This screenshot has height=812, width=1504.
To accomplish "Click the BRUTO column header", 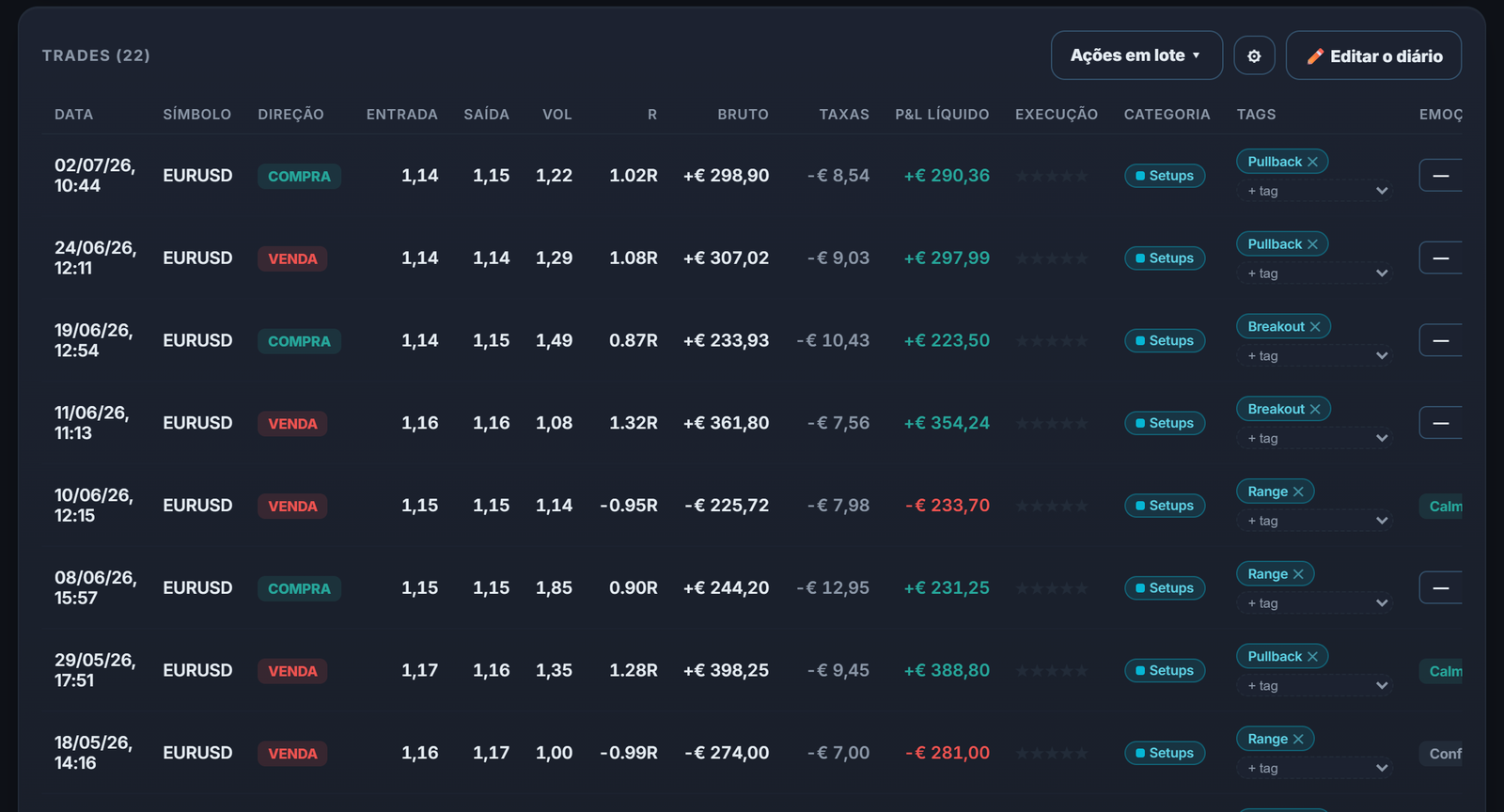I will click(743, 115).
